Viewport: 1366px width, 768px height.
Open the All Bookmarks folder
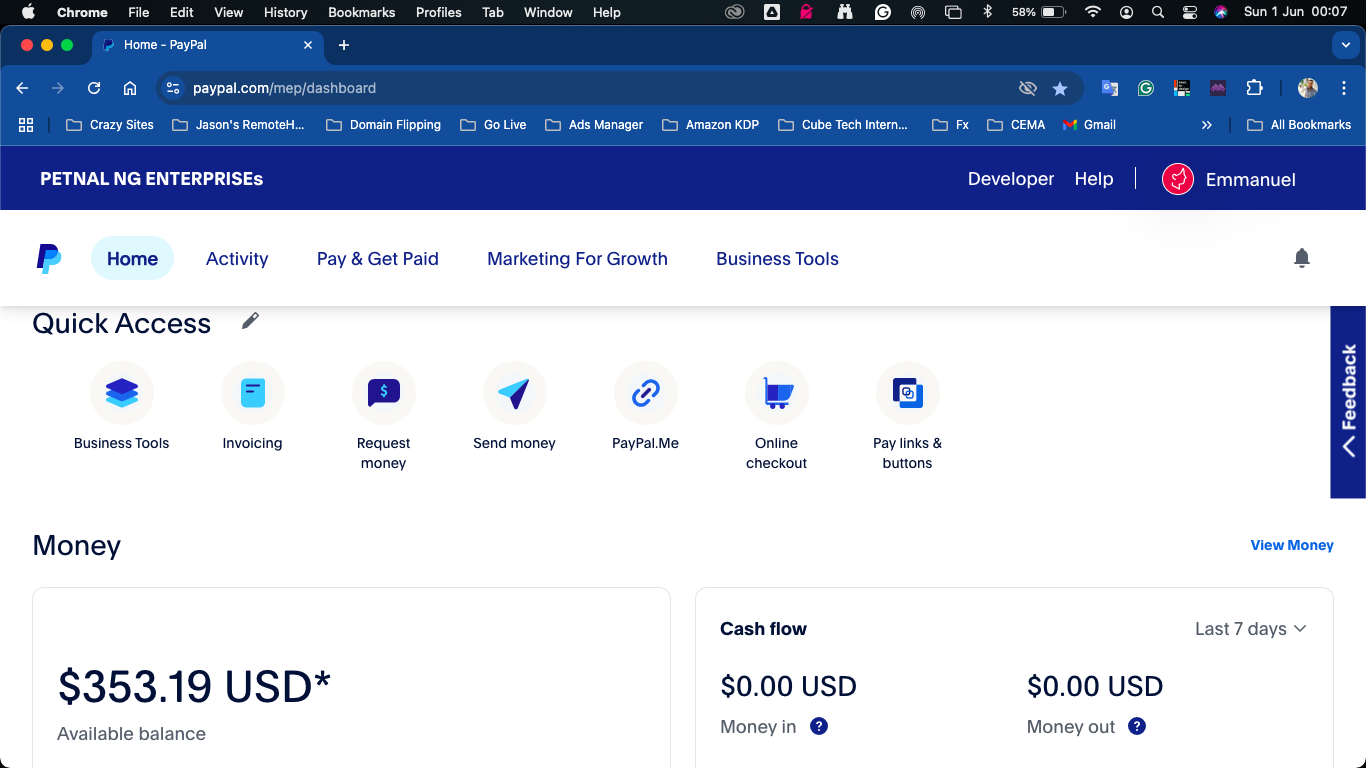tap(1299, 125)
